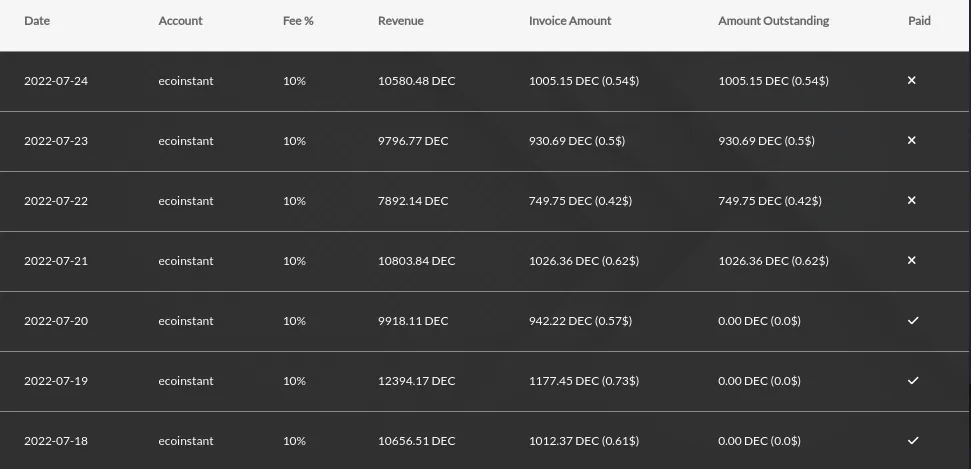
Task: Click the Fee % column header
Action: [x=298, y=21]
